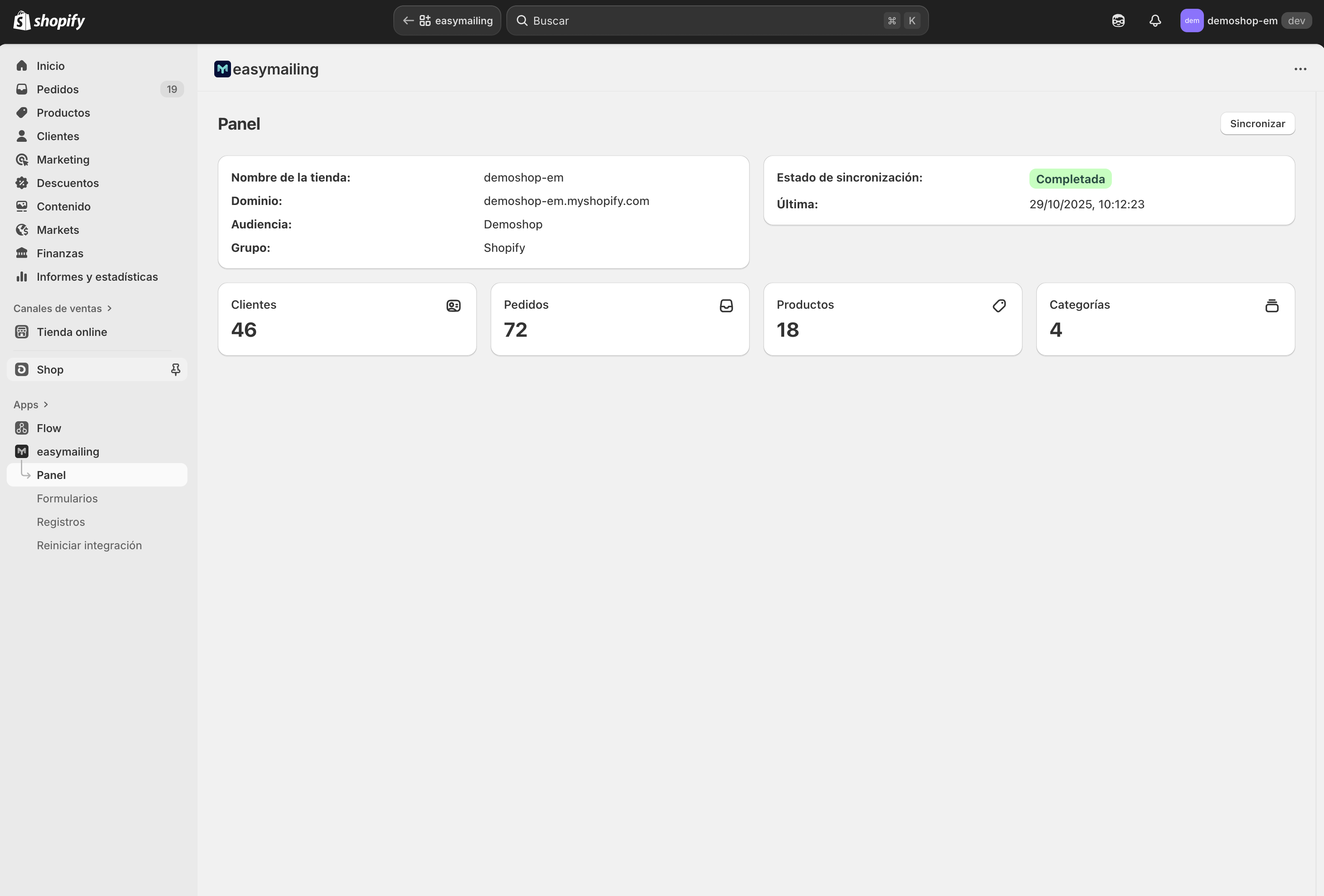
Task: Click the Finanzas bank icon
Action: (22, 253)
